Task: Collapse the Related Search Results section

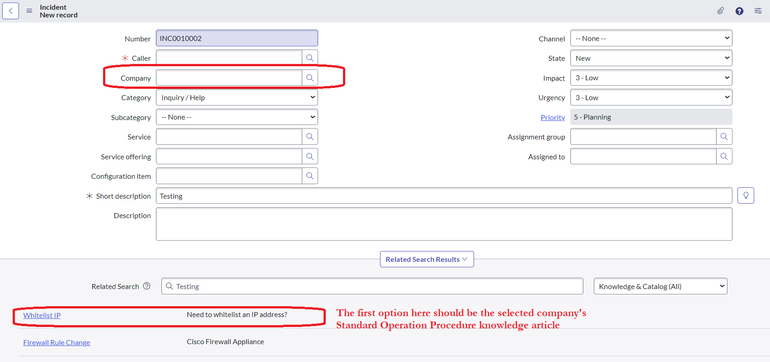Action: [x=427, y=259]
